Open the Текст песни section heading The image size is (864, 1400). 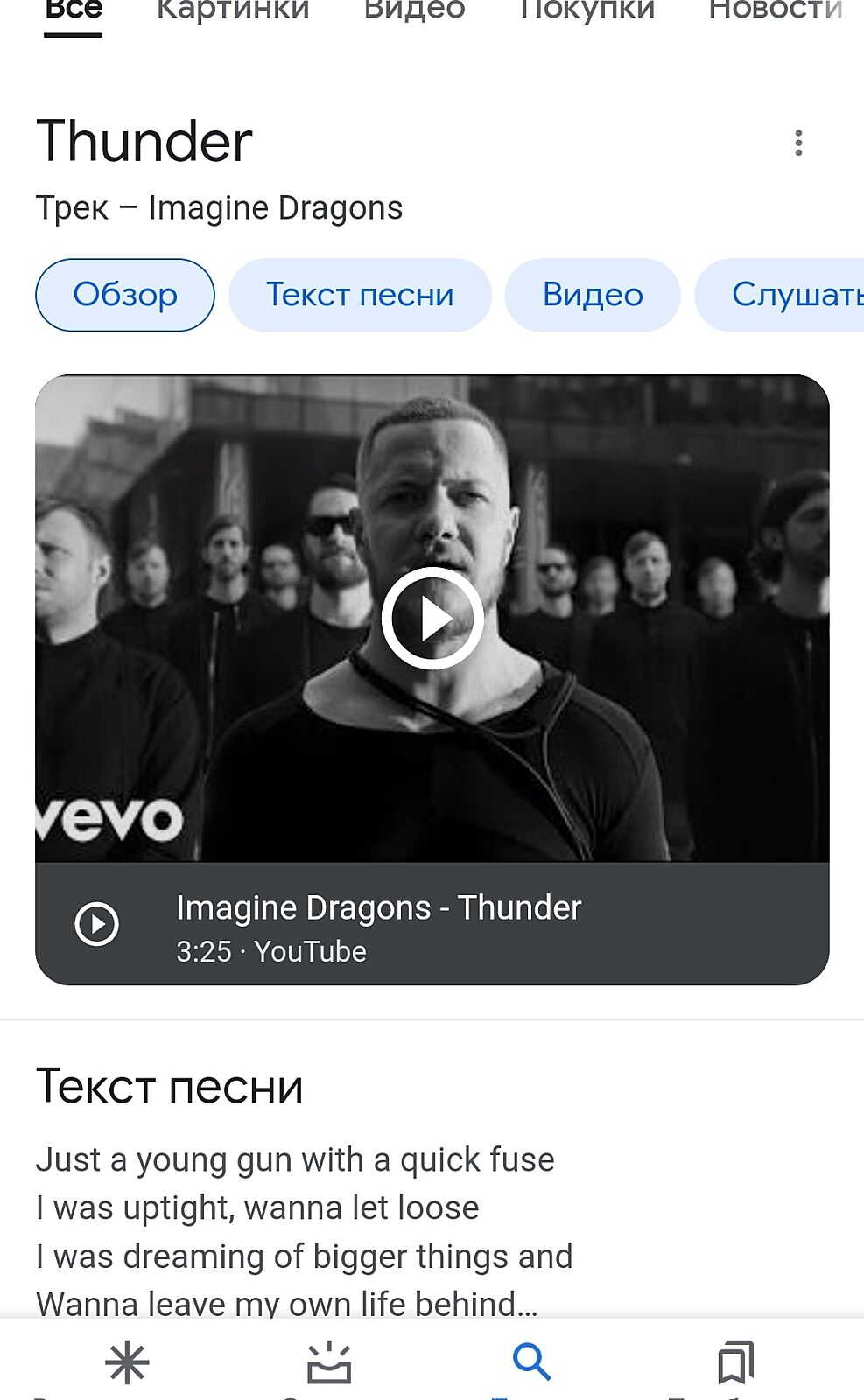[170, 1087]
